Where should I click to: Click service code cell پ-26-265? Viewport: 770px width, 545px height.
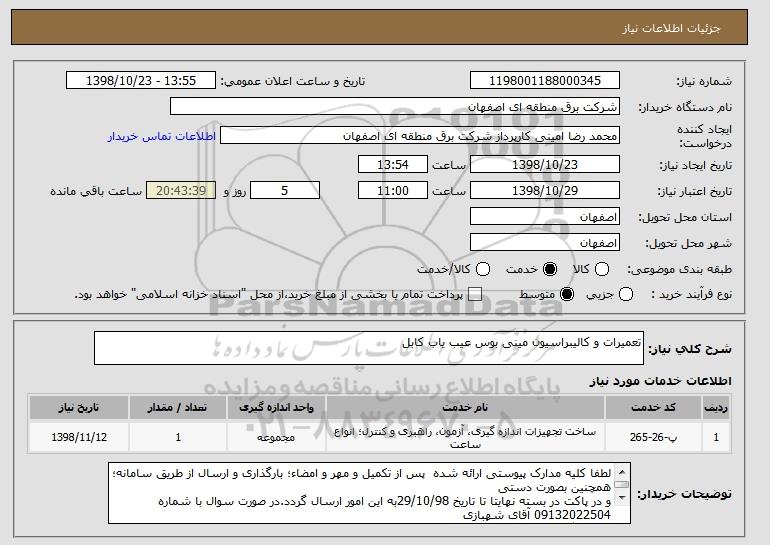[x=653, y=437]
